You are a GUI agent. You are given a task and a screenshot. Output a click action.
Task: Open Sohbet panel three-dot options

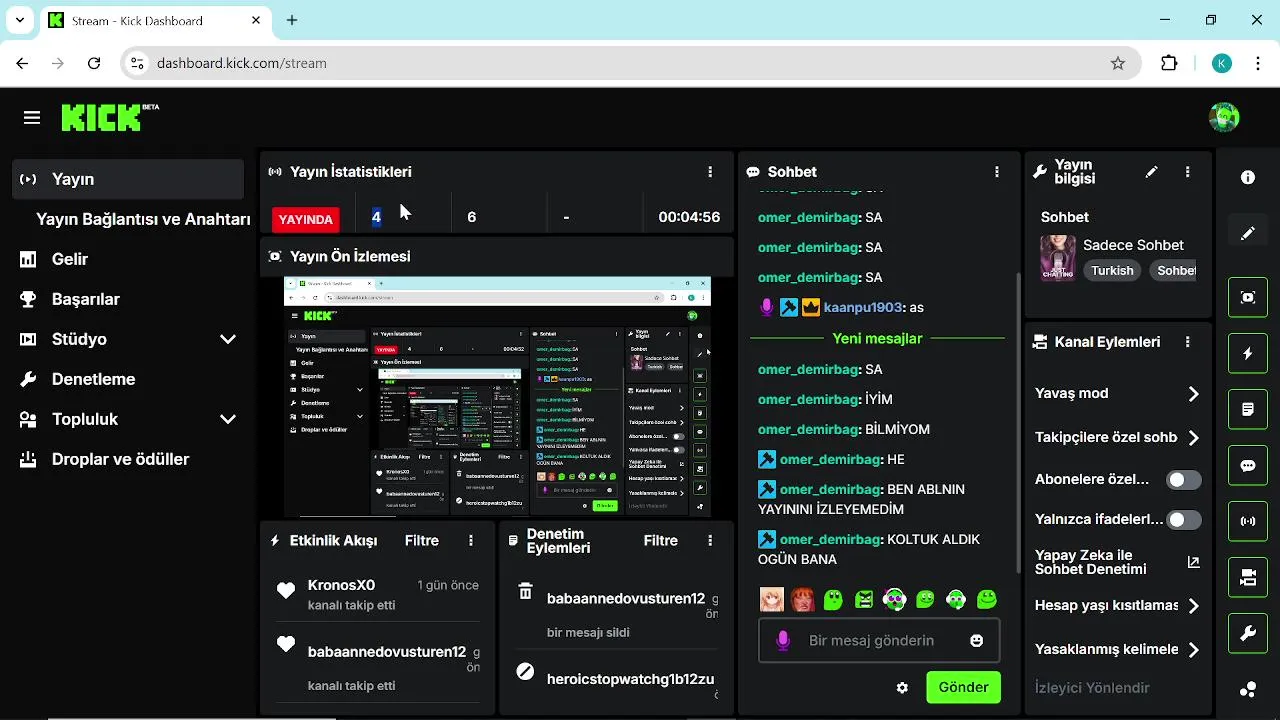pyautogui.click(x=997, y=172)
